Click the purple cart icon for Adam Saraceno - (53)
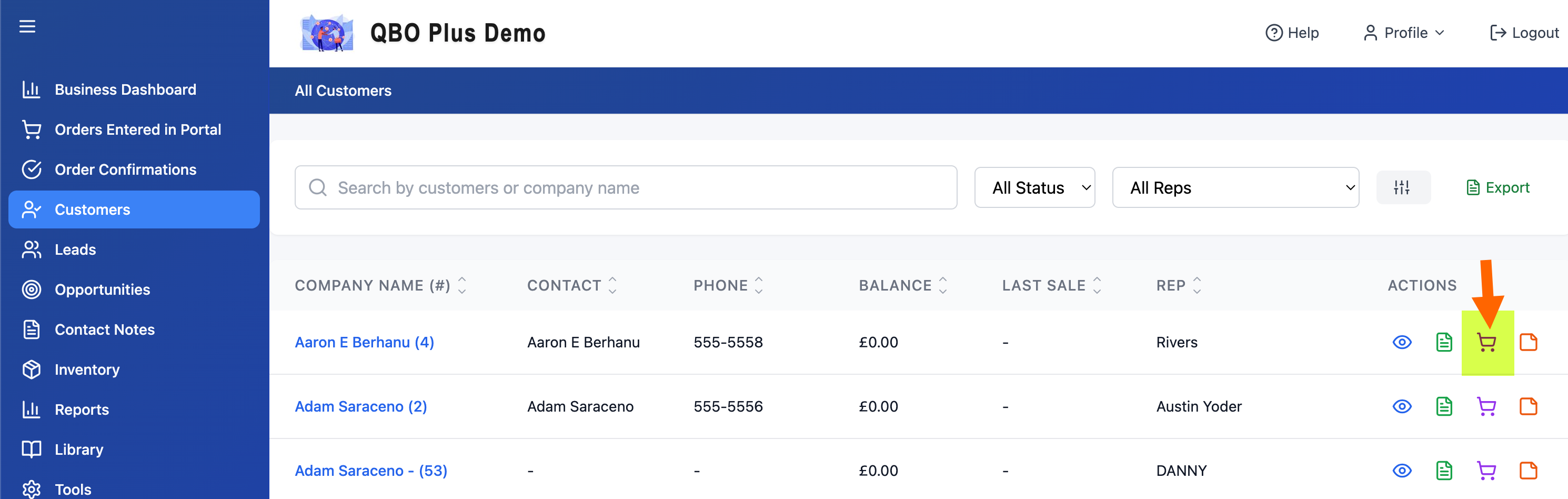 tap(1486, 471)
